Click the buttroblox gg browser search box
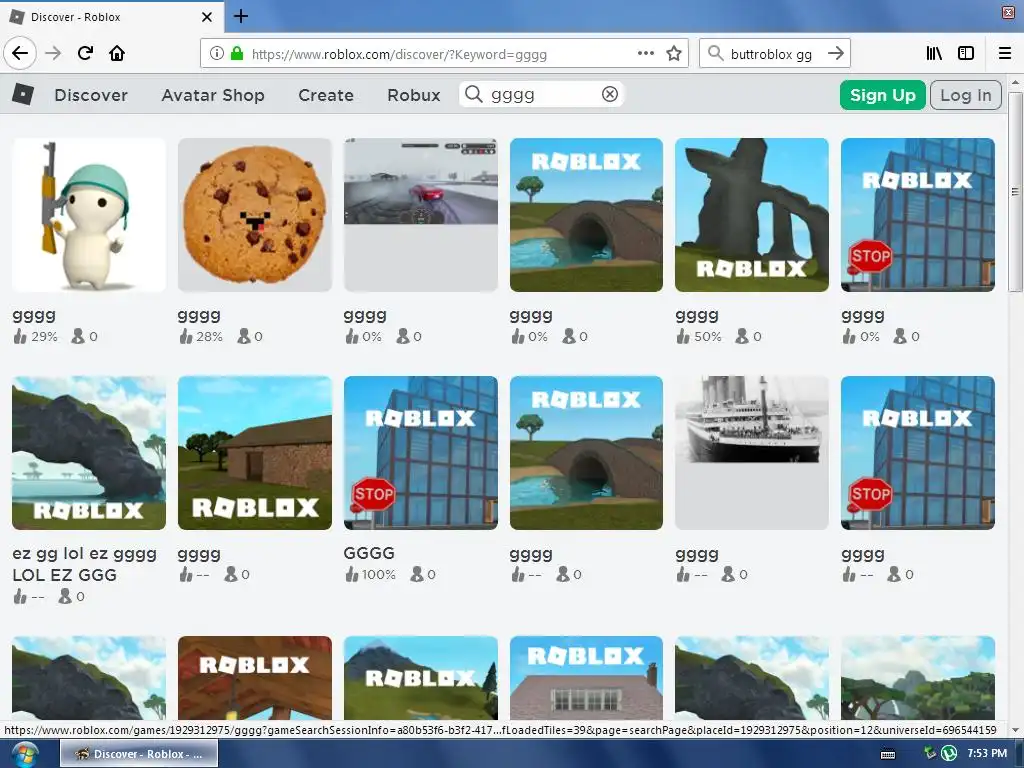This screenshot has height=768, width=1024. tap(774, 54)
